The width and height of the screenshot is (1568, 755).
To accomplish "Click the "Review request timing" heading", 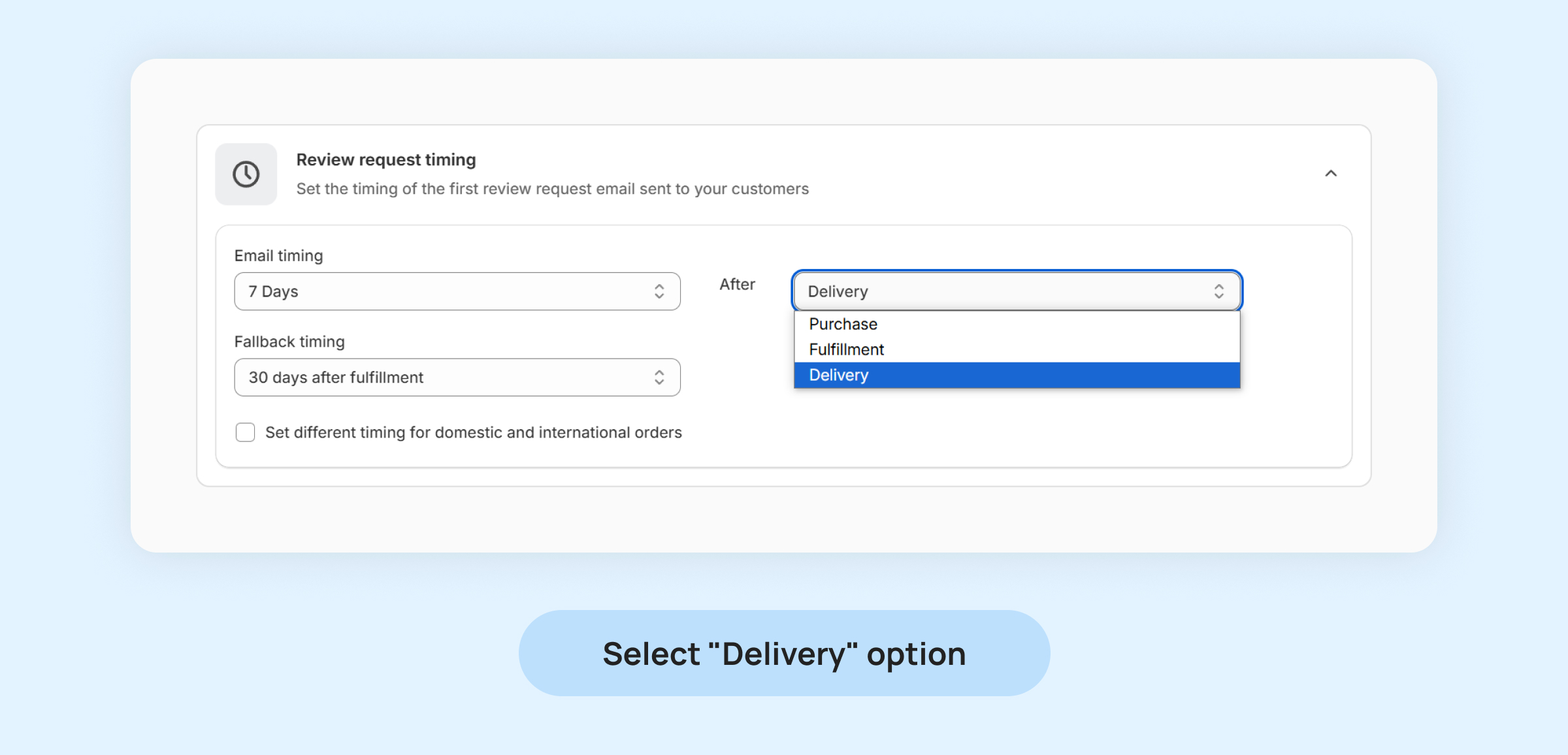I will click(x=386, y=160).
